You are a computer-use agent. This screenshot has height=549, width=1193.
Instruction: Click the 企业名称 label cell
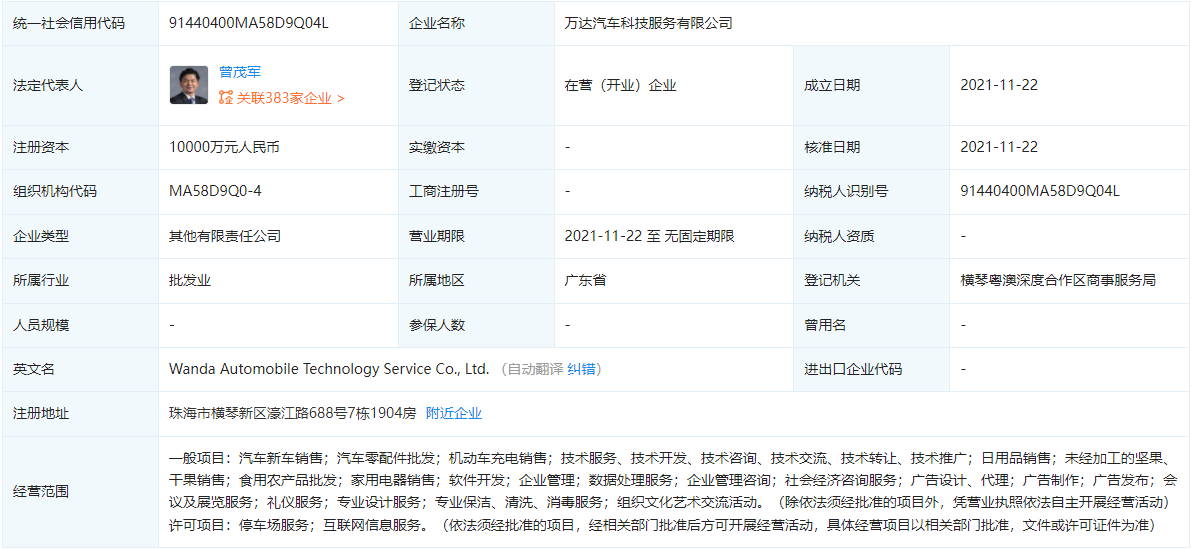tap(476, 24)
